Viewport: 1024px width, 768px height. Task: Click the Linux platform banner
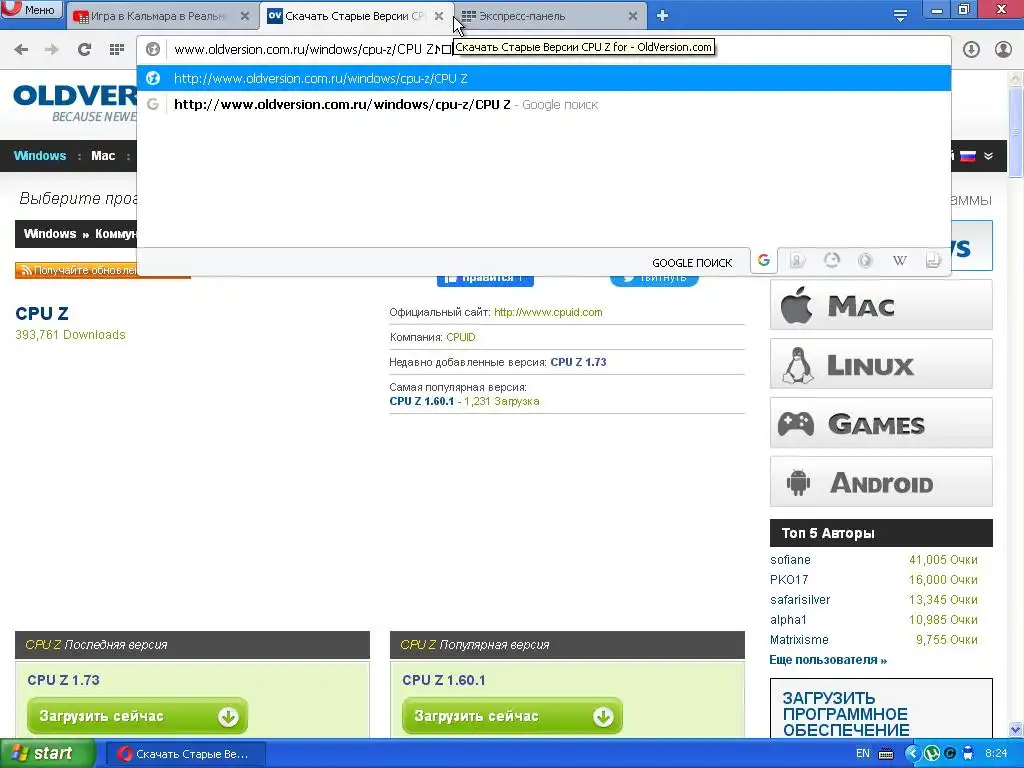(x=881, y=364)
